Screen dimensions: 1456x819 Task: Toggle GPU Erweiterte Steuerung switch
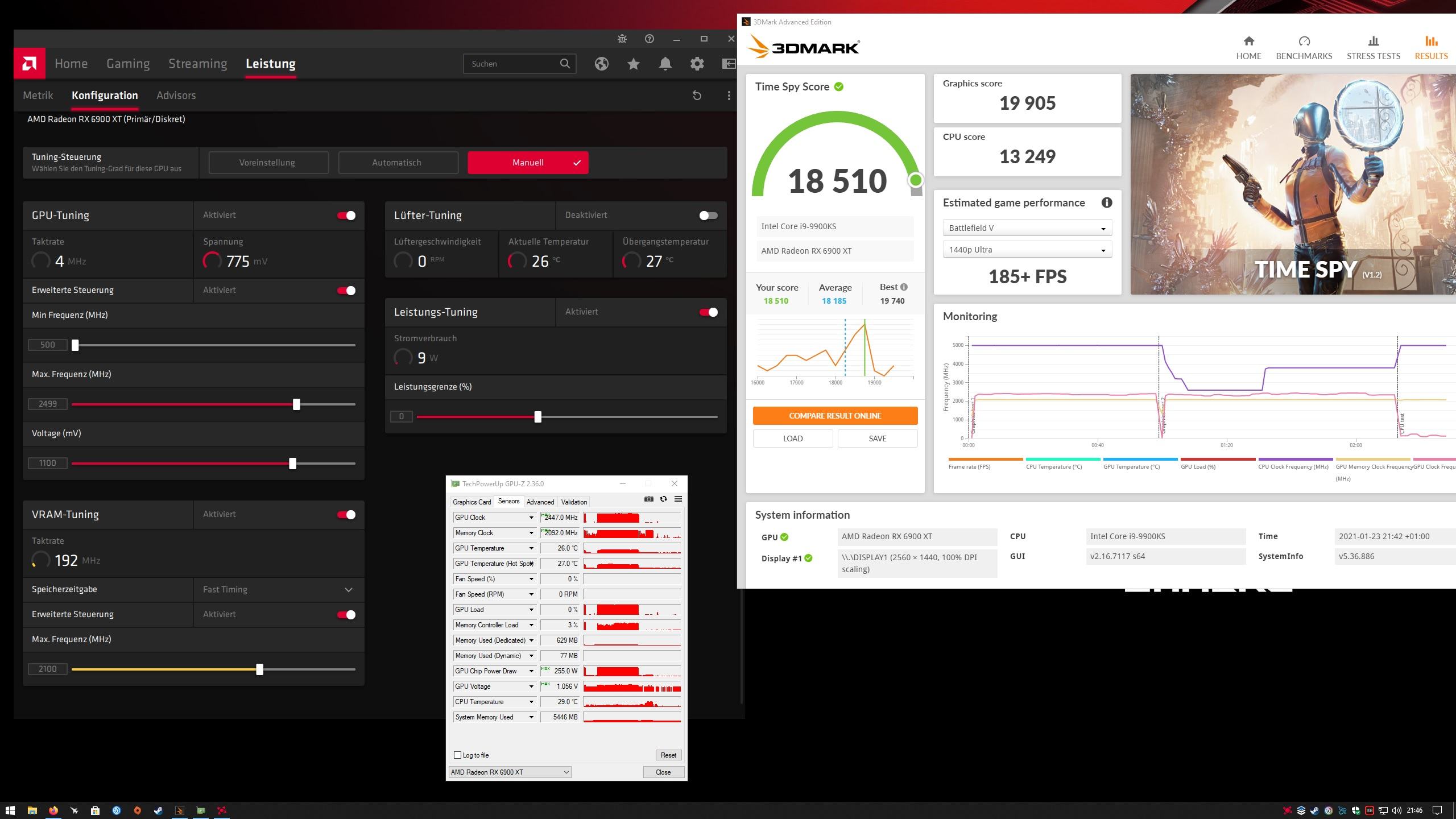click(x=346, y=291)
